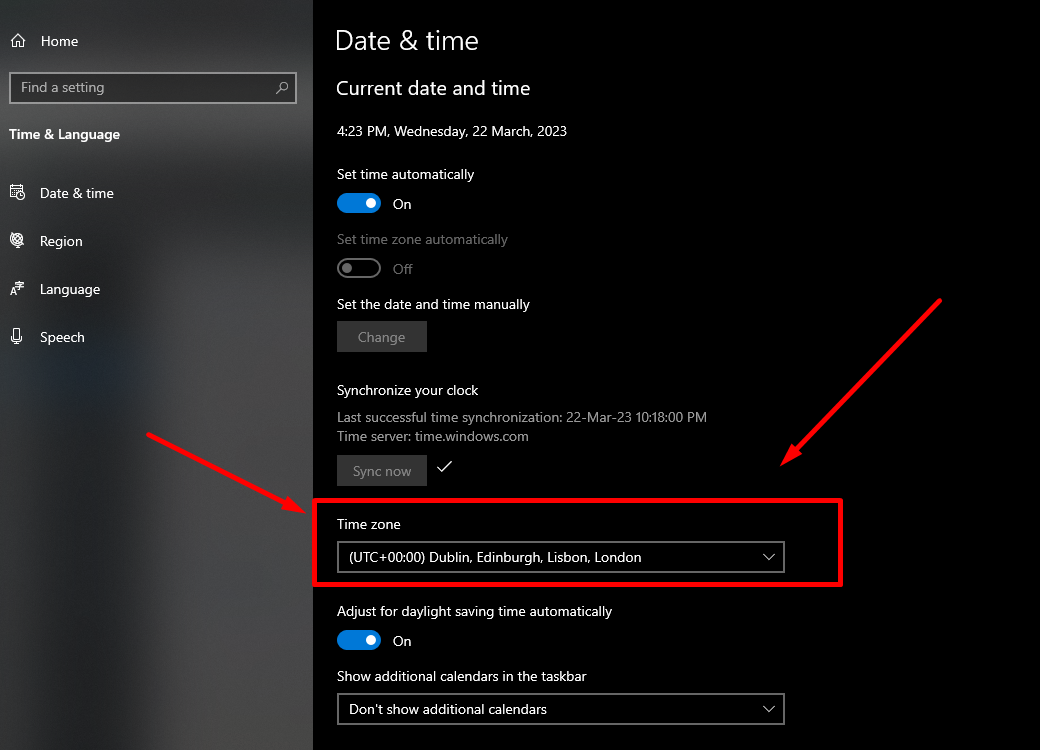
Task: Select the Date & time calendar icon
Action: click(18, 193)
